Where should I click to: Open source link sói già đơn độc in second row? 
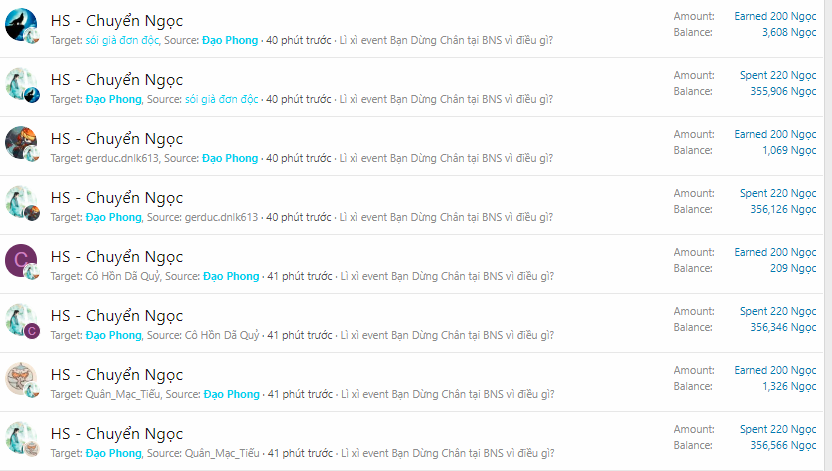coord(221,99)
